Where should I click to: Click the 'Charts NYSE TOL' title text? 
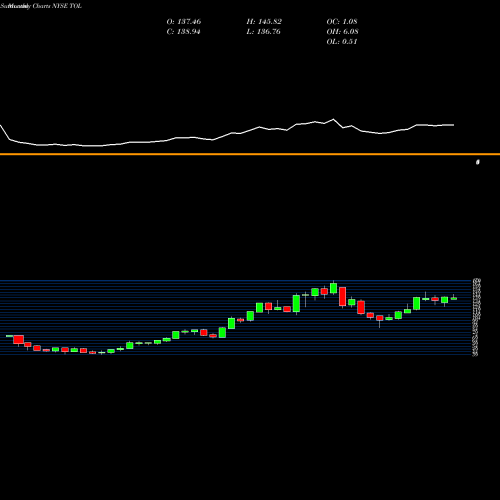[57, 6]
